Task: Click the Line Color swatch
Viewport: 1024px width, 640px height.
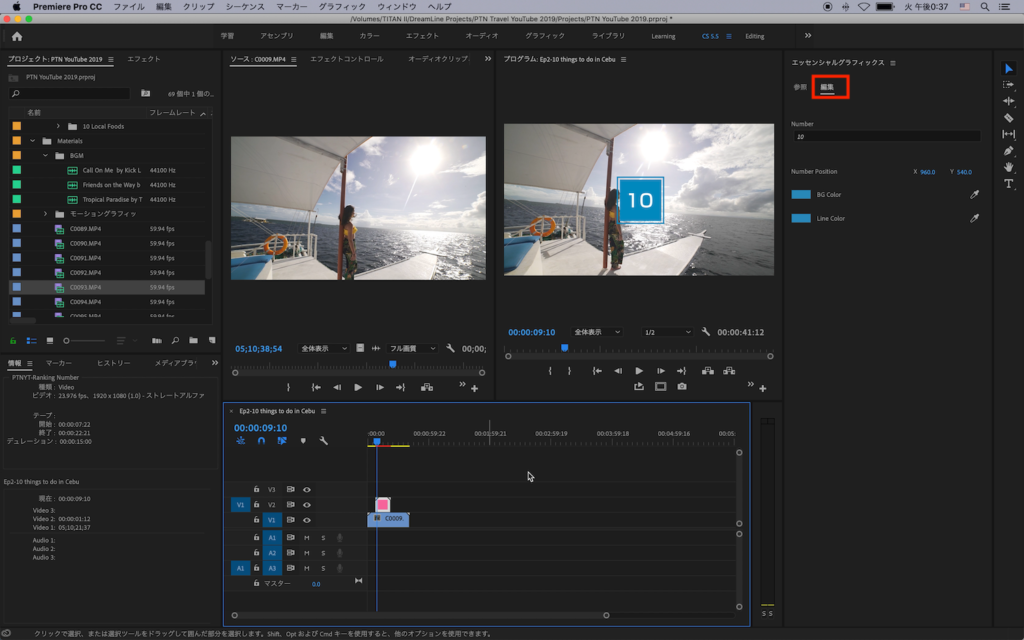Action: click(801, 218)
